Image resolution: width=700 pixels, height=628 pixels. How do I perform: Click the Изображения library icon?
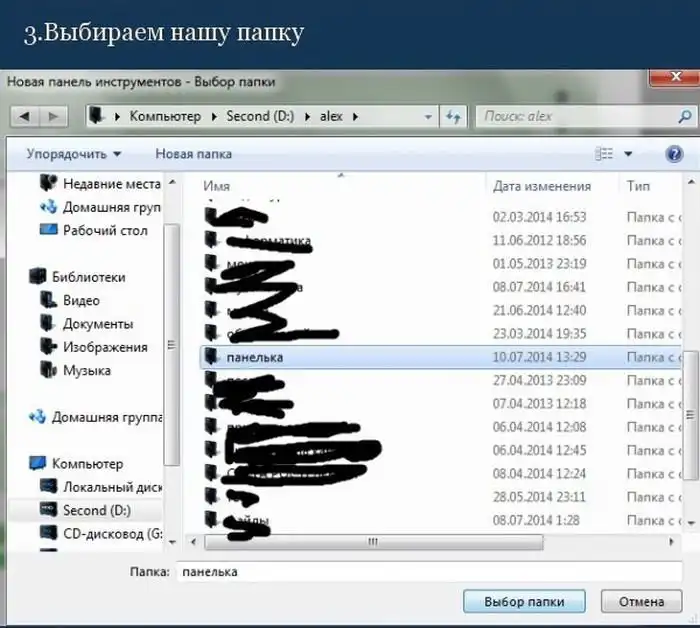(47, 347)
